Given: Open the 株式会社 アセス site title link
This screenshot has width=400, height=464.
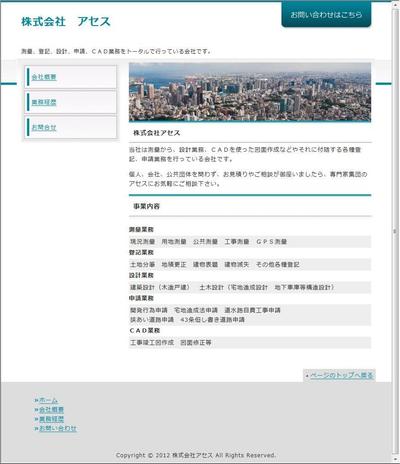Looking at the screenshot, I should pos(66,22).
